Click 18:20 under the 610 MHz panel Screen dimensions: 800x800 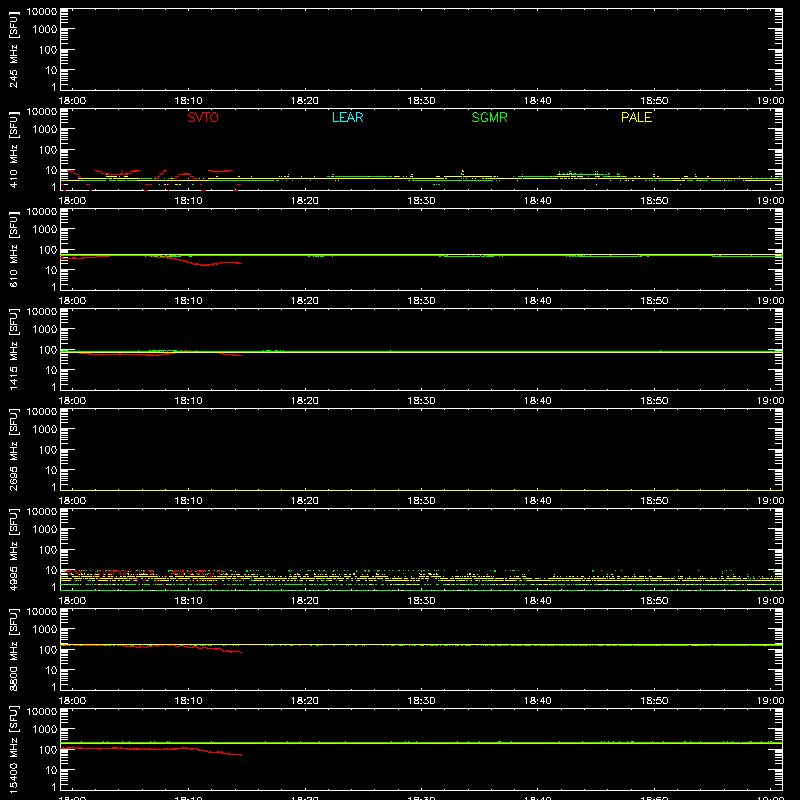pos(305,301)
